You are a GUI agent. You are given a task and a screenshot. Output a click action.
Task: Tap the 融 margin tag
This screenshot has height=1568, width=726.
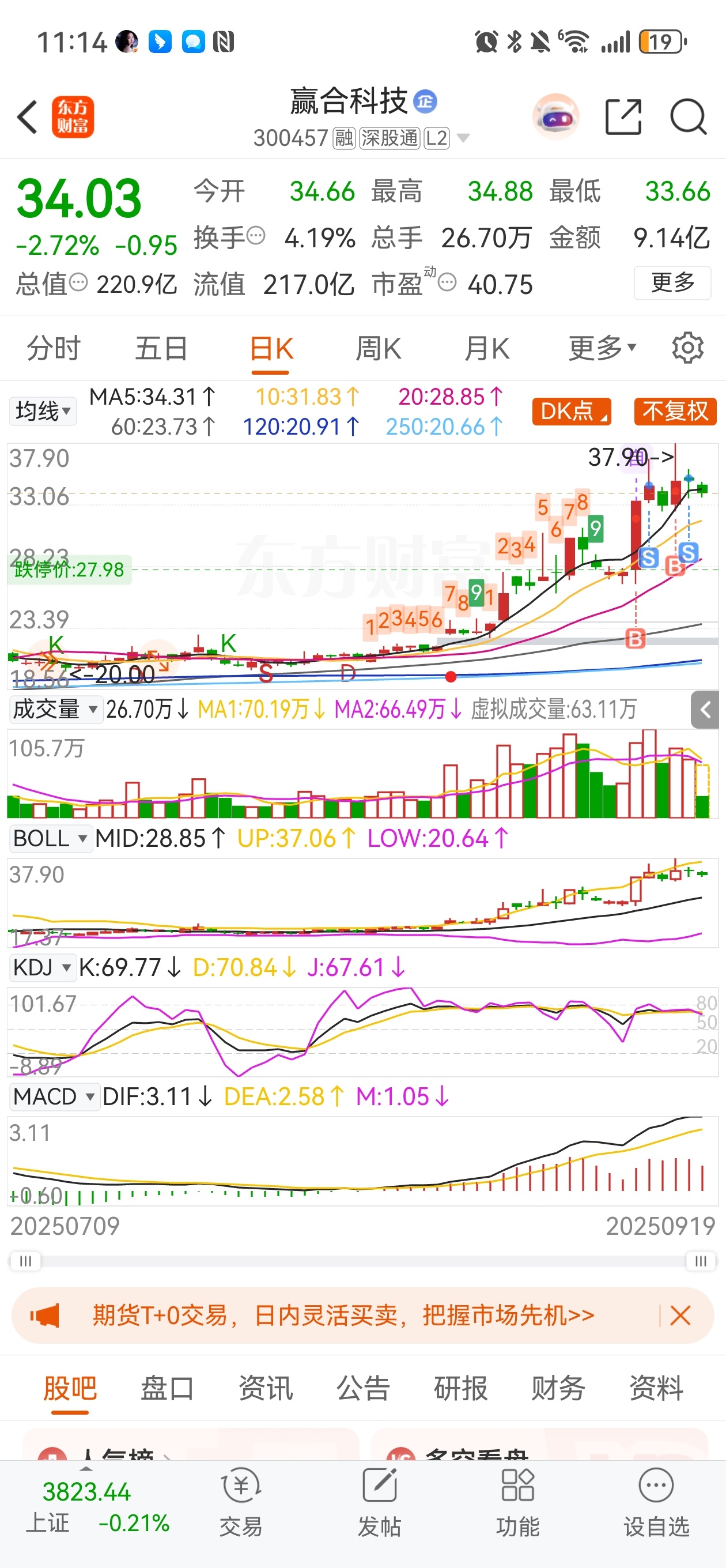345,138
